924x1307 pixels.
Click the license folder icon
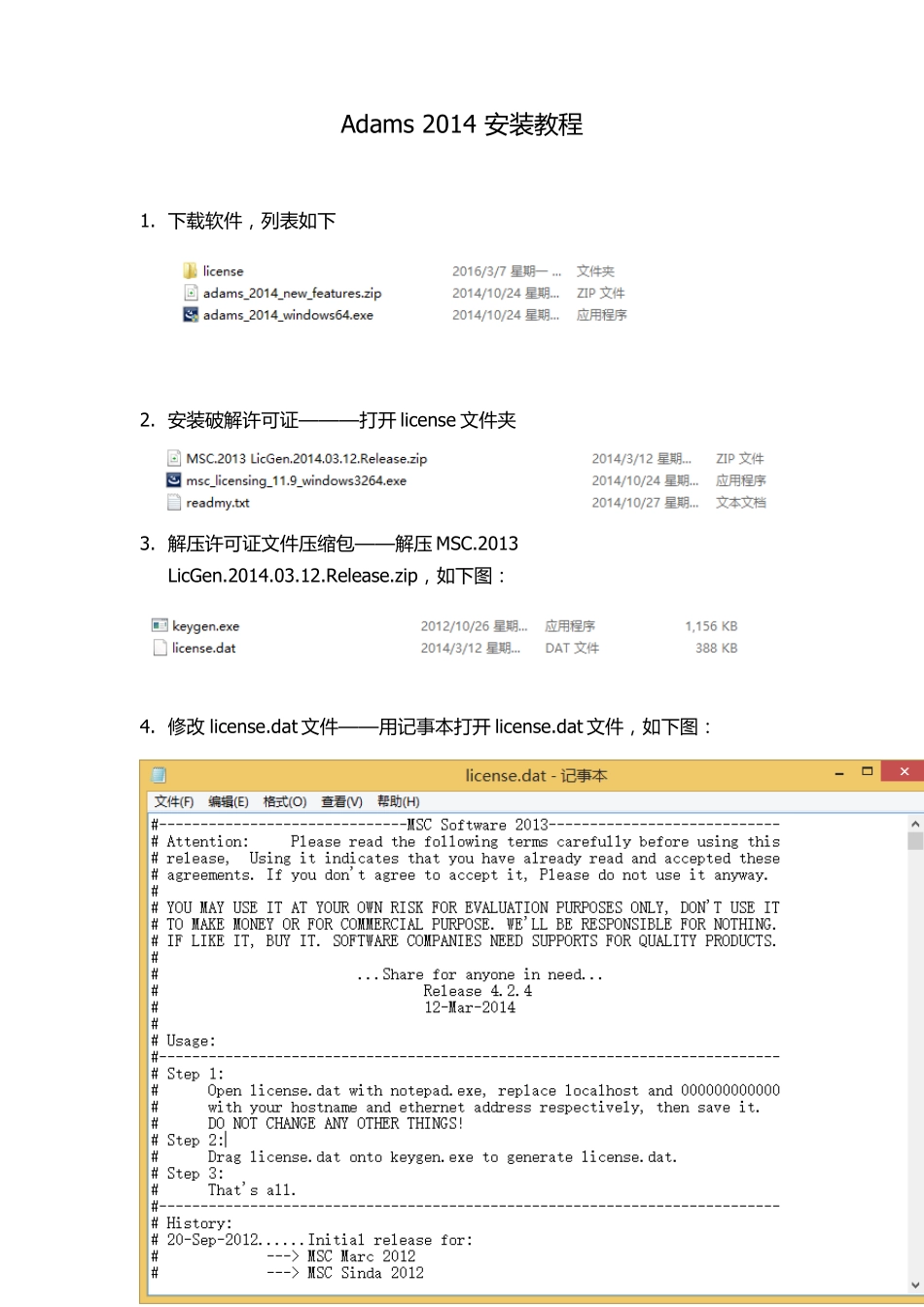coord(190,270)
